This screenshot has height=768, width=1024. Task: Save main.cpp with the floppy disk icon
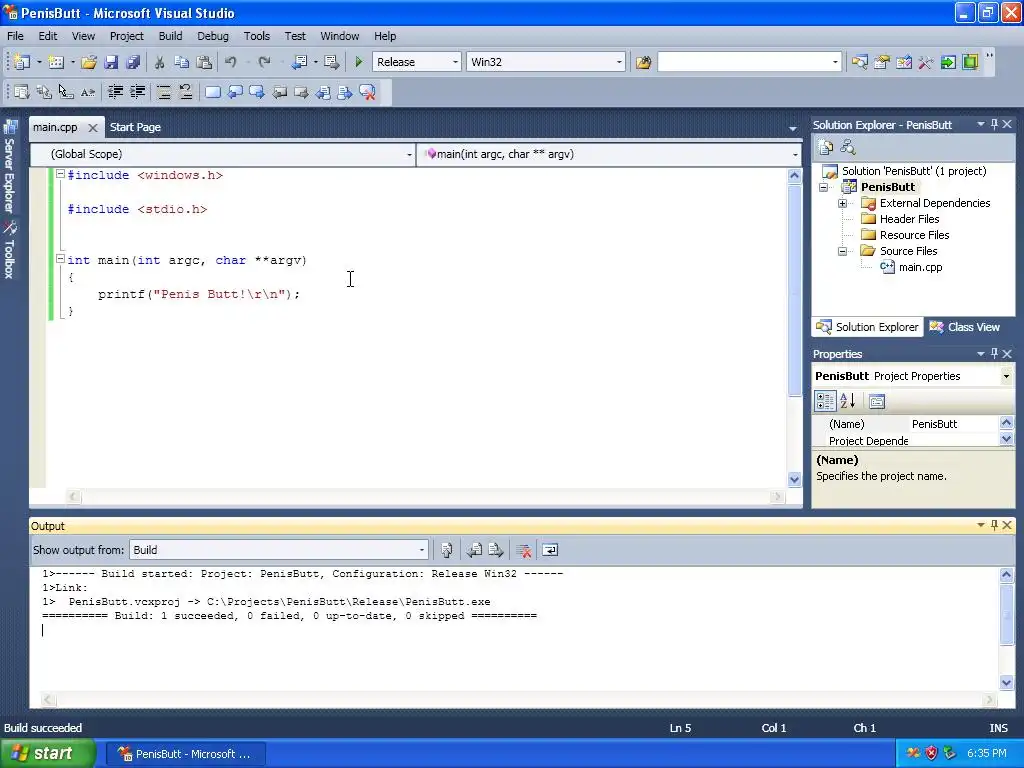[x=111, y=62]
